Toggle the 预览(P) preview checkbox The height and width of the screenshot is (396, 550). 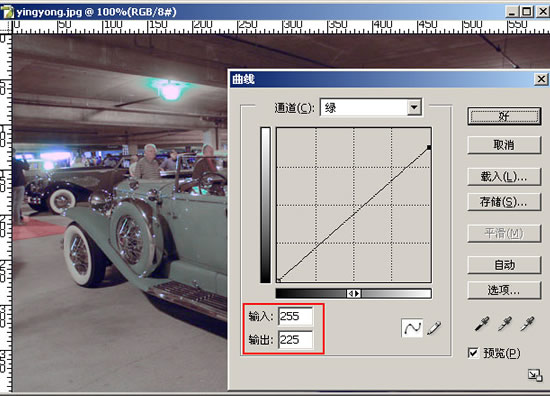[473, 353]
